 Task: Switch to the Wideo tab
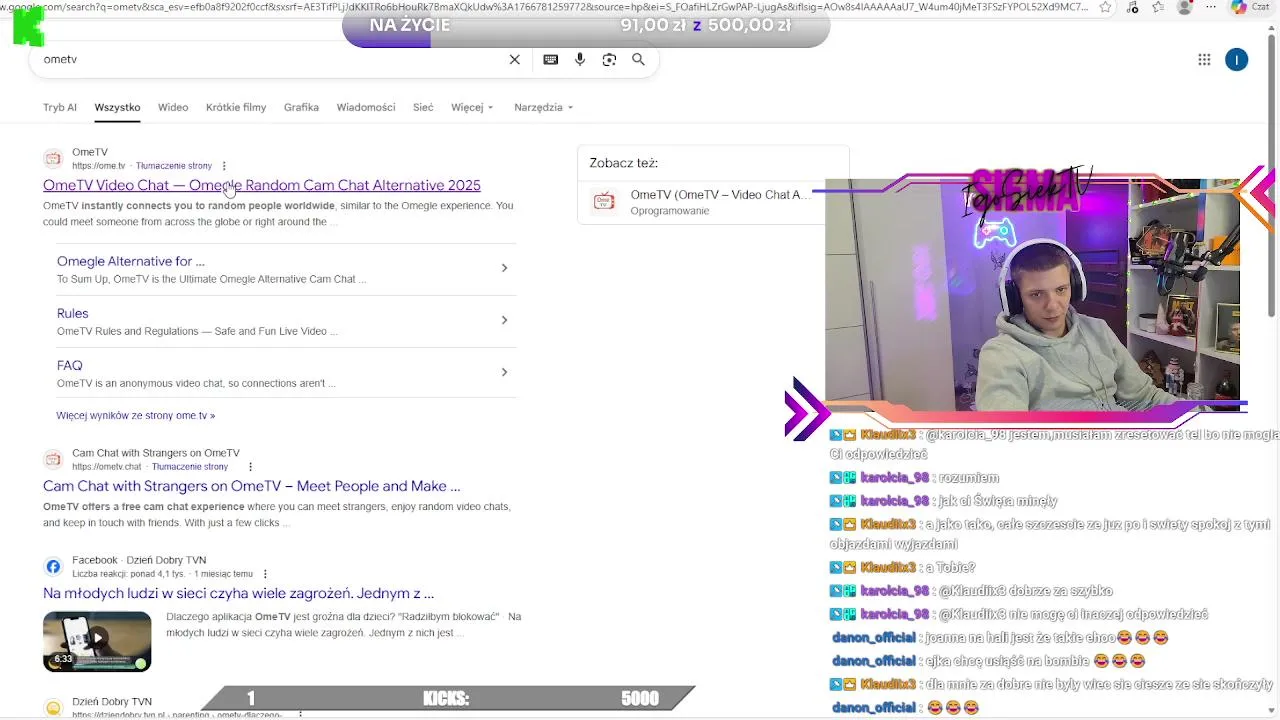[173, 107]
